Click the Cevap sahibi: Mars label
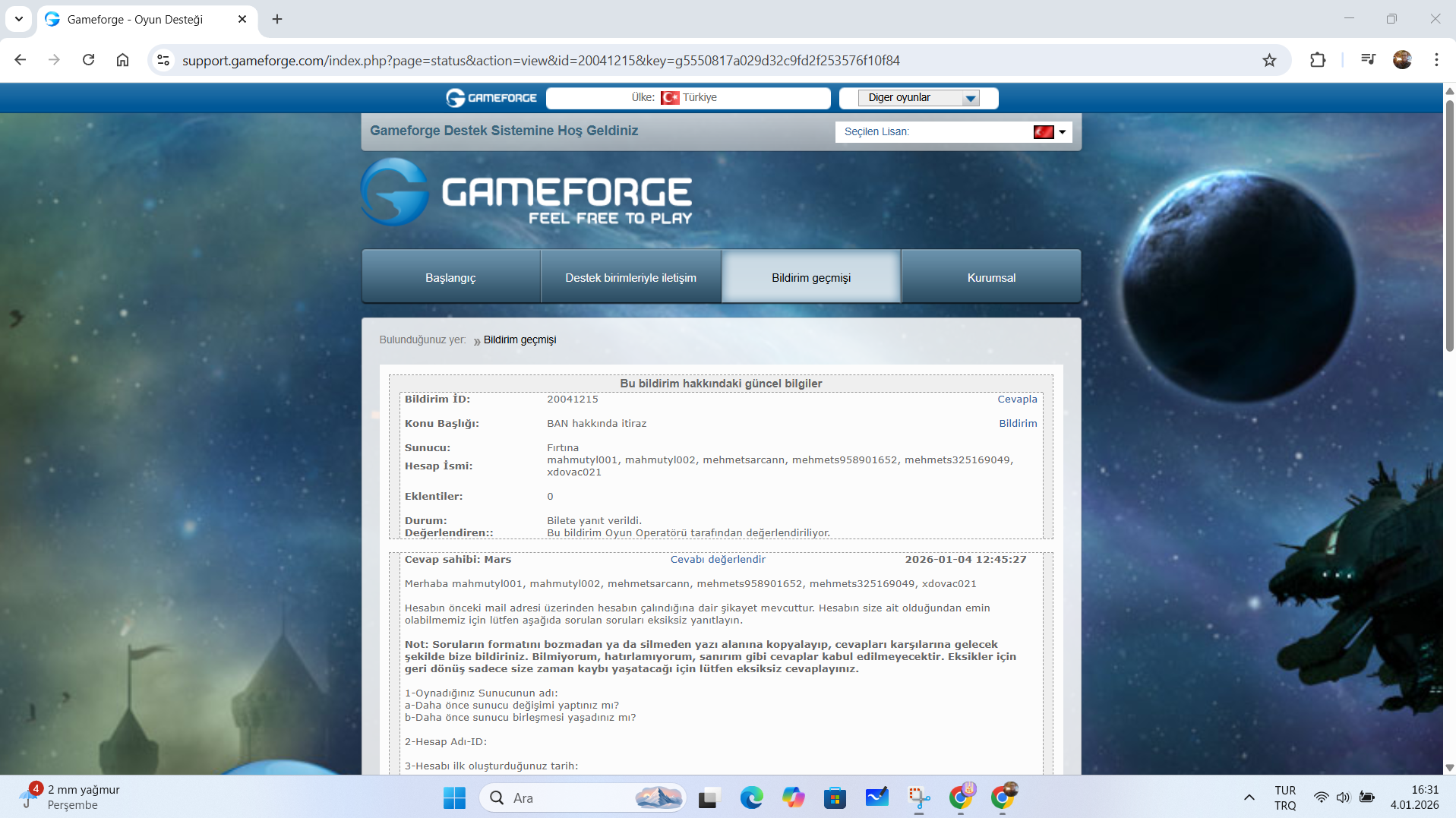Screen dimensions: 1456x818 [x=458, y=560]
